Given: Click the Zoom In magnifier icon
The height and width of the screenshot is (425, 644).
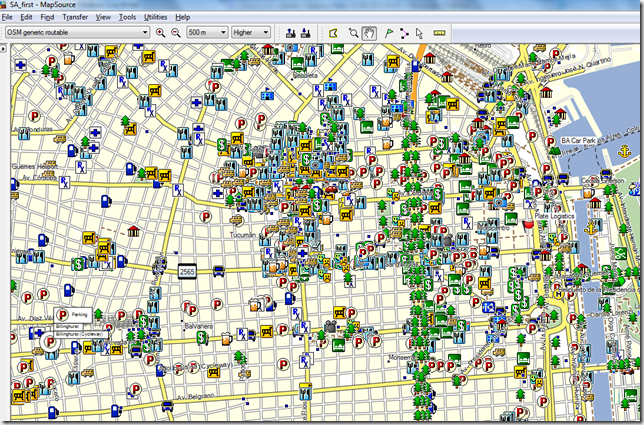Looking at the screenshot, I should tap(160, 32).
